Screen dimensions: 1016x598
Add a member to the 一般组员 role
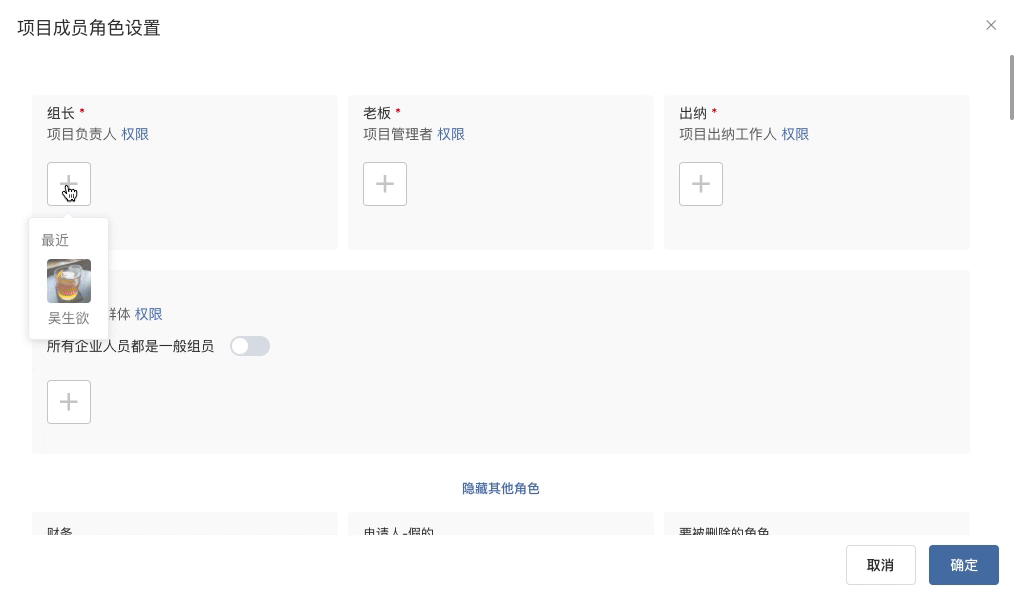coord(68,401)
